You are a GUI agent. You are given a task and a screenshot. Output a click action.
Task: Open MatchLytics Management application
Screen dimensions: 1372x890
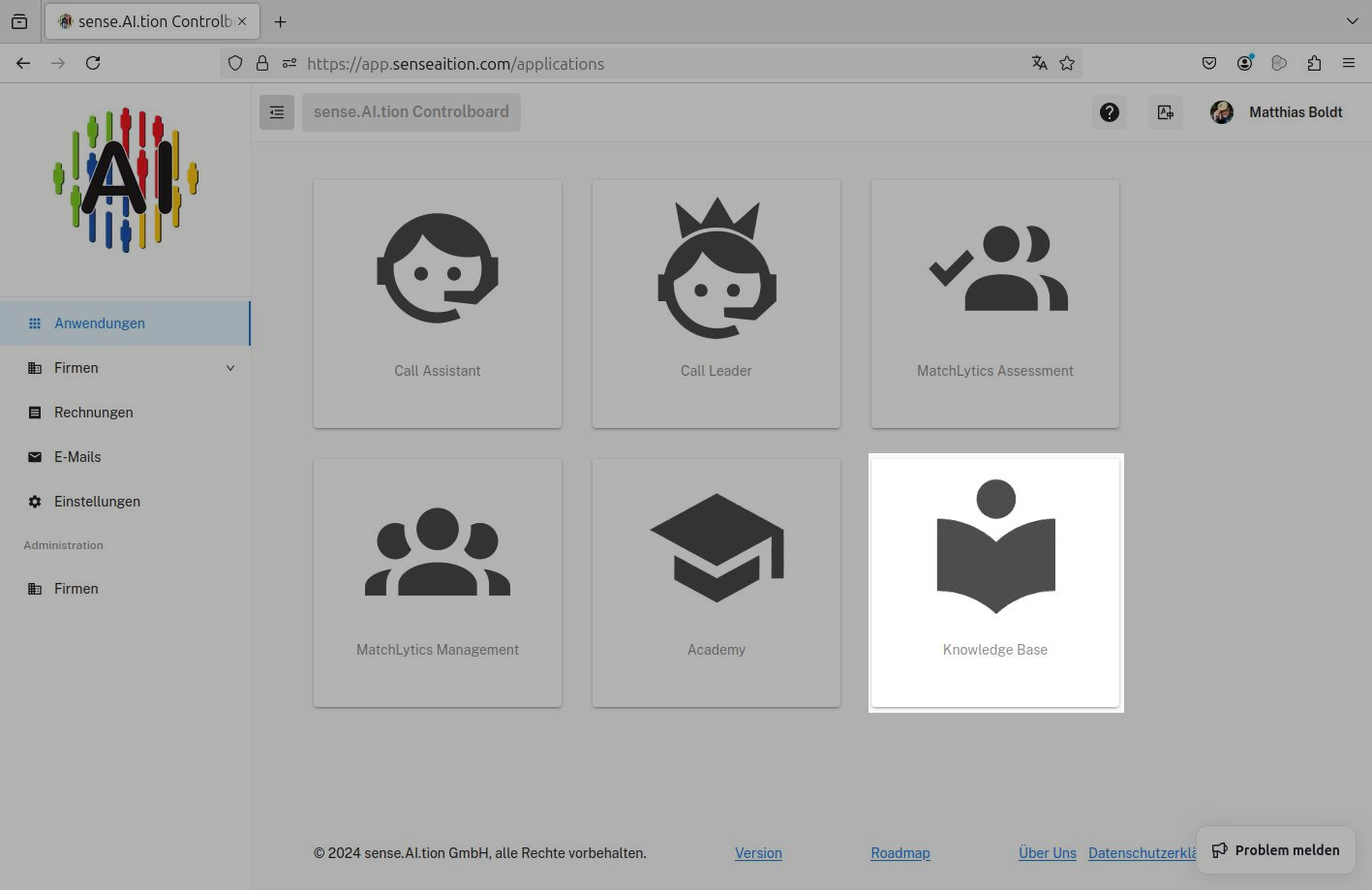tap(438, 583)
